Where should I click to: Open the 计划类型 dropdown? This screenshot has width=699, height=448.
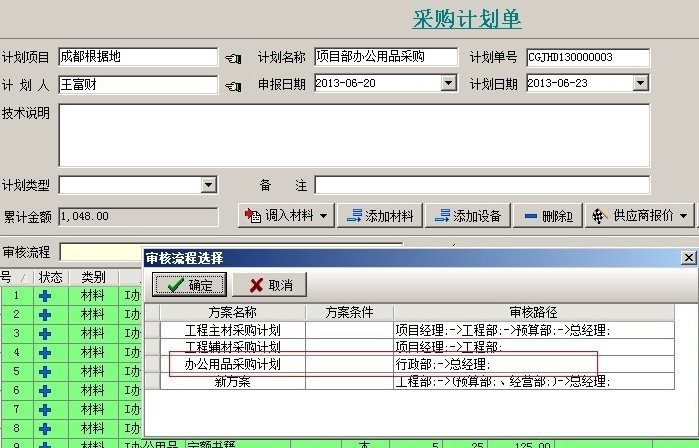[x=209, y=185]
